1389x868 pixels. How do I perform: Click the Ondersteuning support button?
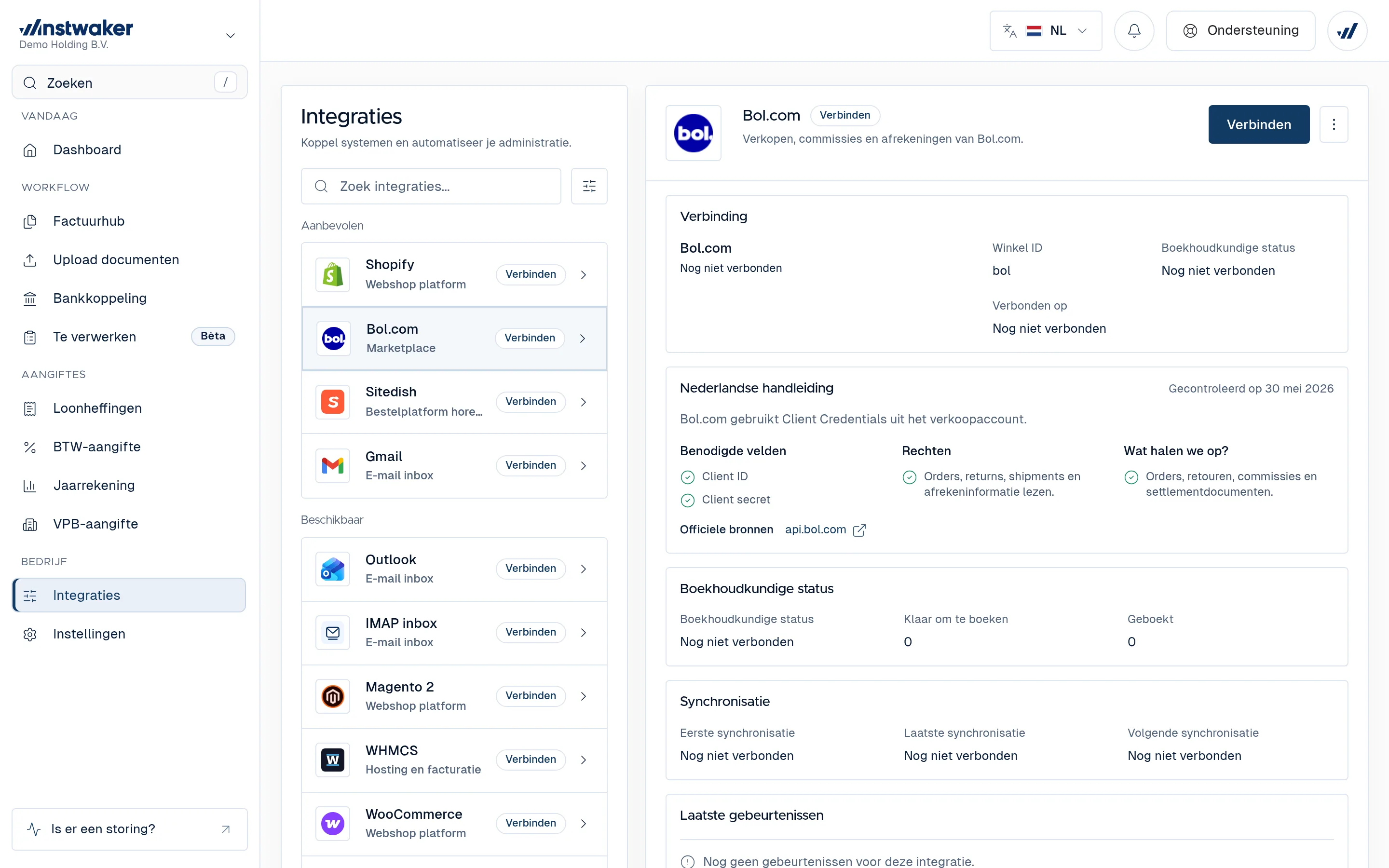click(1241, 30)
